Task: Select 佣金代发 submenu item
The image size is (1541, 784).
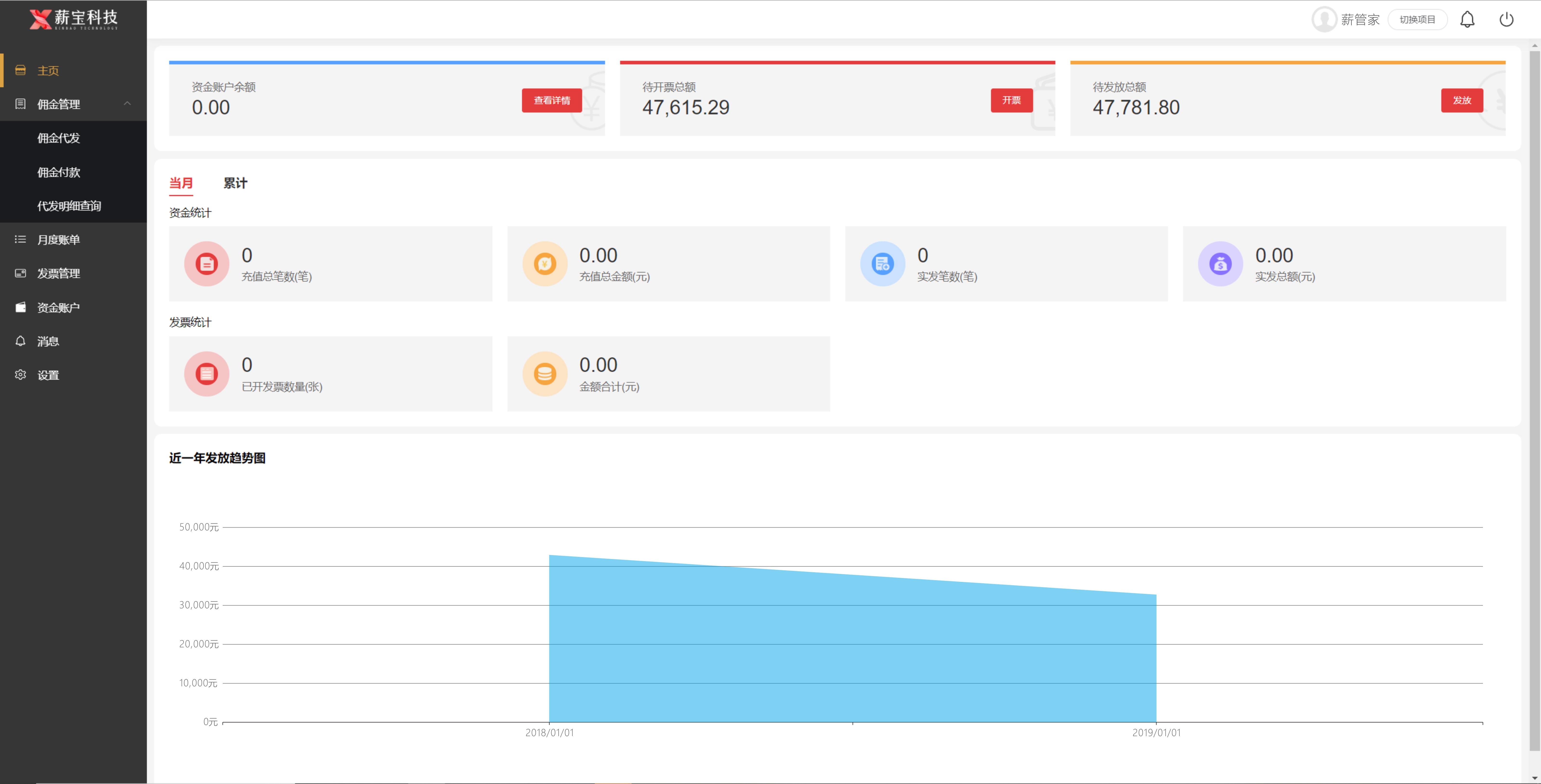Action: pos(74,138)
